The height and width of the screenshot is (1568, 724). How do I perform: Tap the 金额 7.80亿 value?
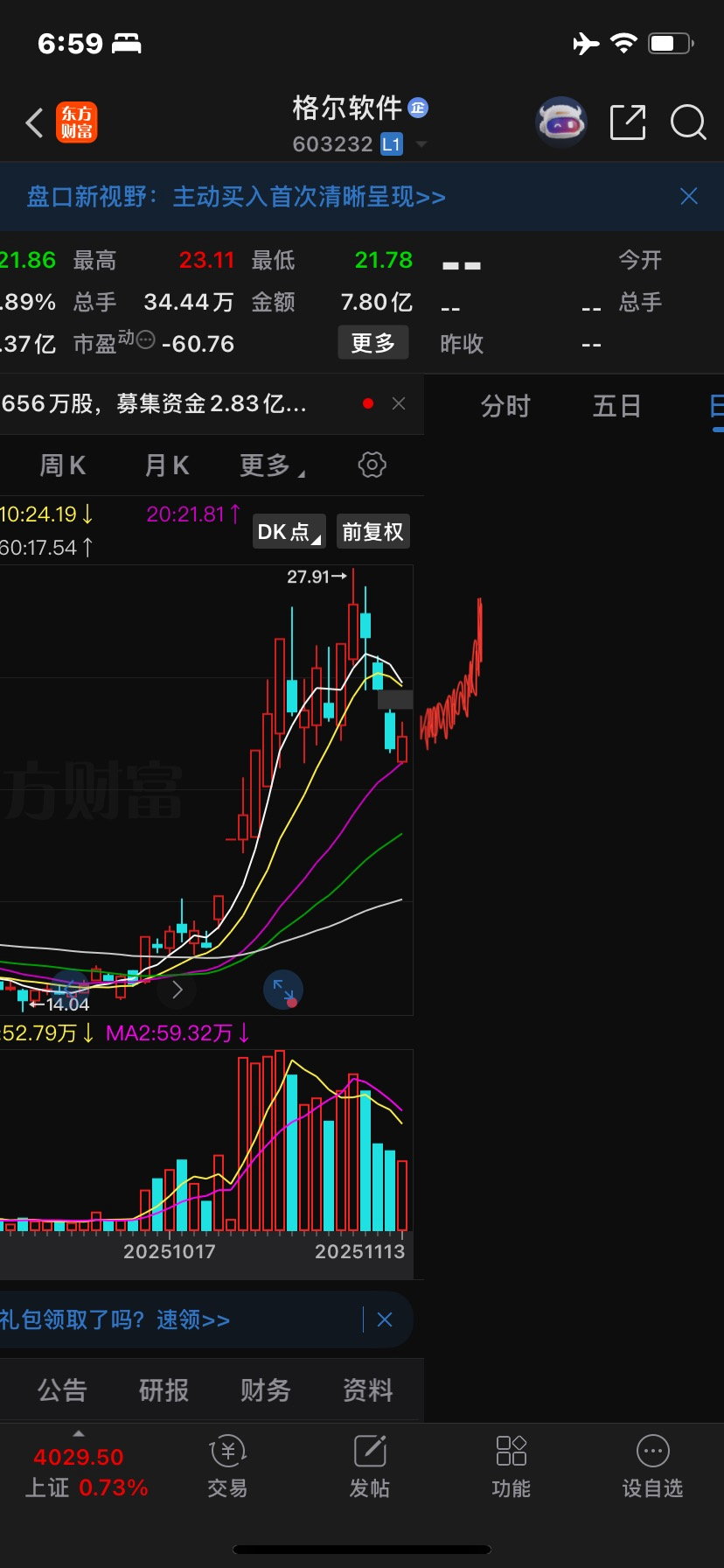point(376,302)
